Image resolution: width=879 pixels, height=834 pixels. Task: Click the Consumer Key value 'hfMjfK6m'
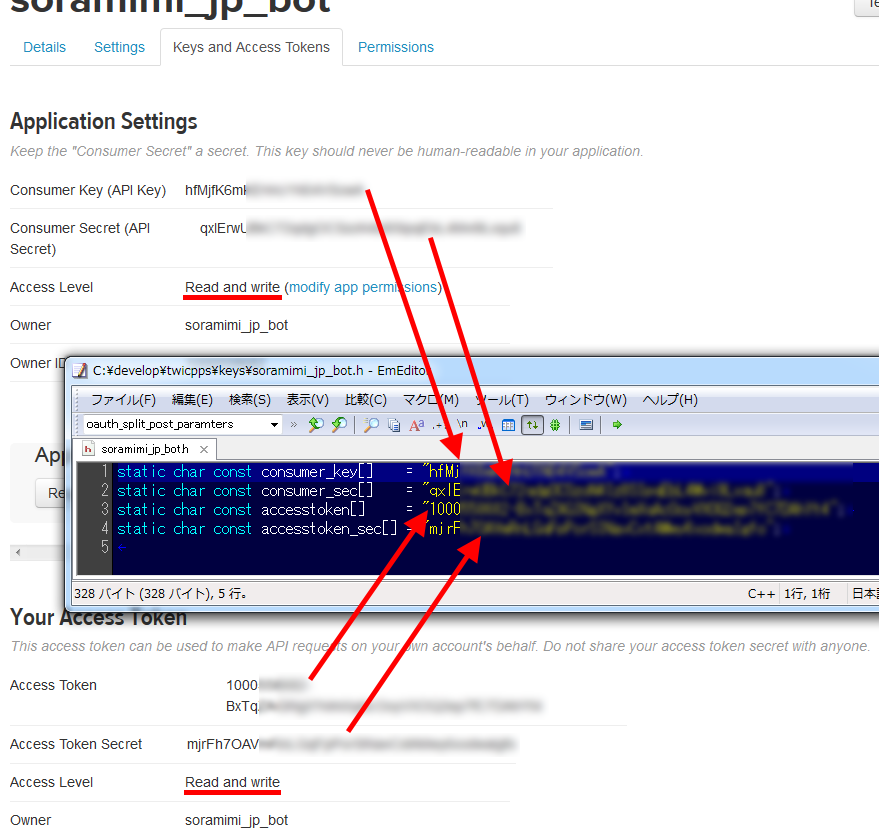click(216, 190)
